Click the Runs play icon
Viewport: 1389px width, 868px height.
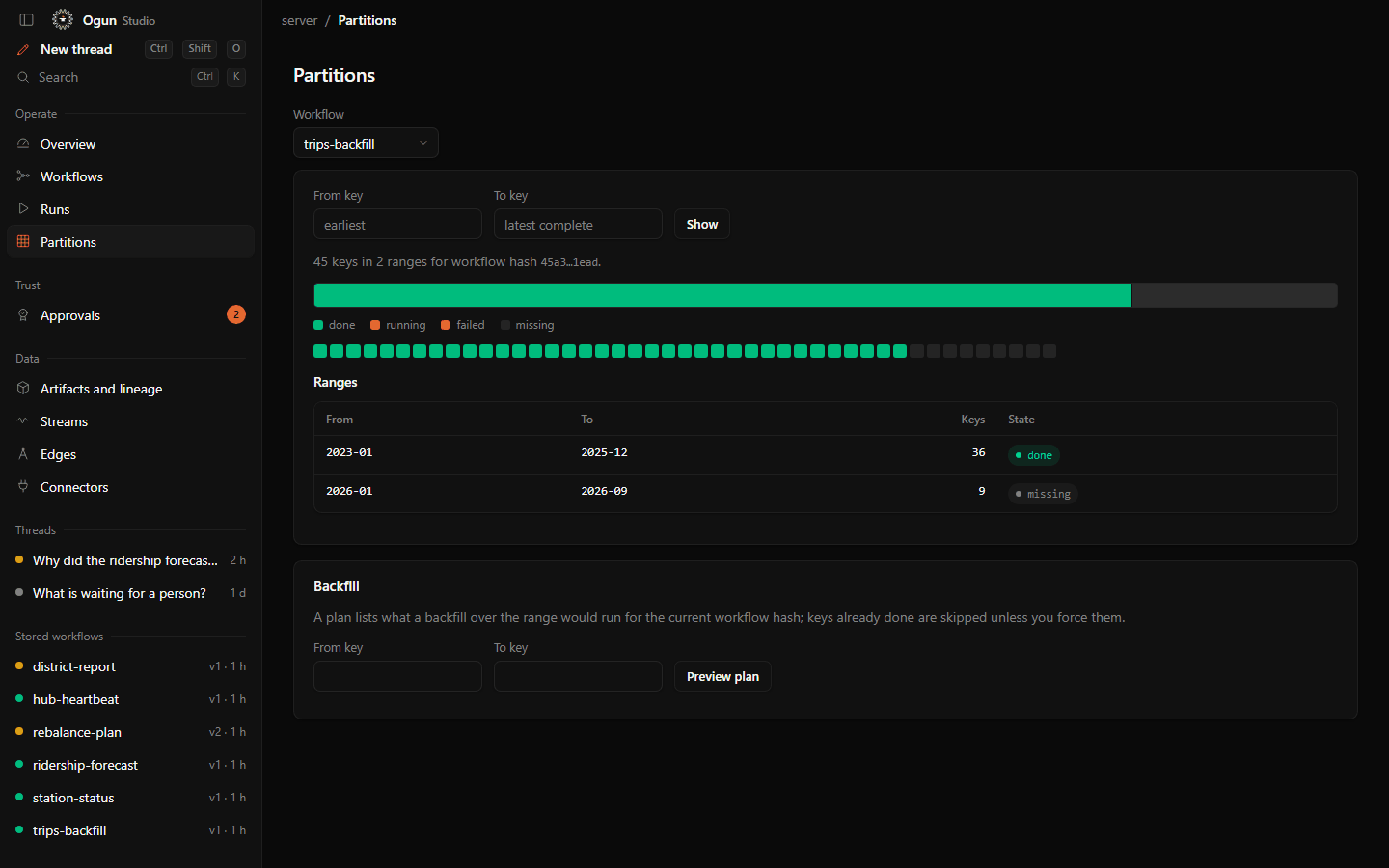tap(23, 209)
